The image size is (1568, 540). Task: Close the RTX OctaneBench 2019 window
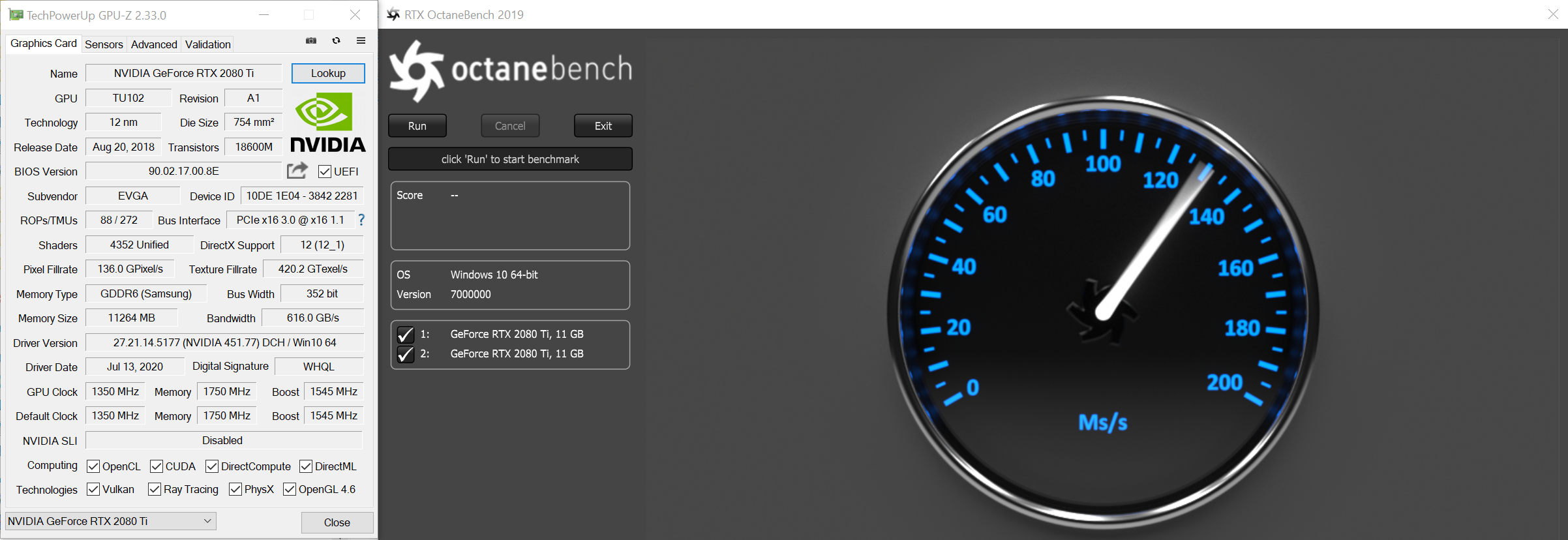click(1552, 14)
